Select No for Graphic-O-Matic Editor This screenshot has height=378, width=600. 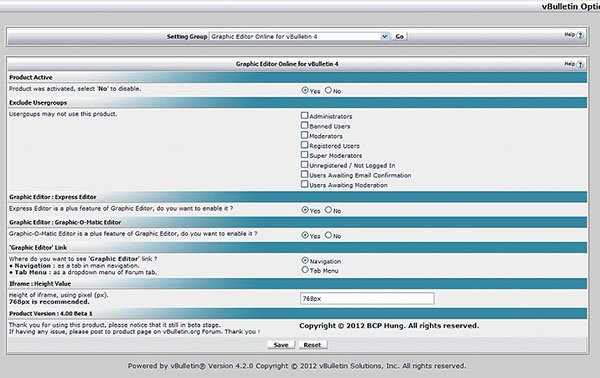click(x=328, y=235)
